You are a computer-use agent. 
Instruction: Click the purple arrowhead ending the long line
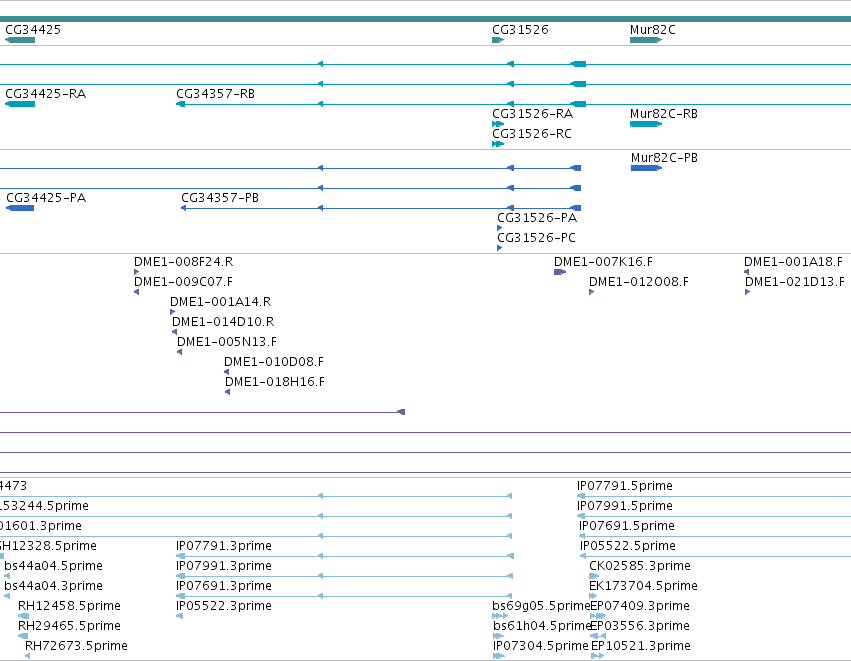(x=401, y=412)
